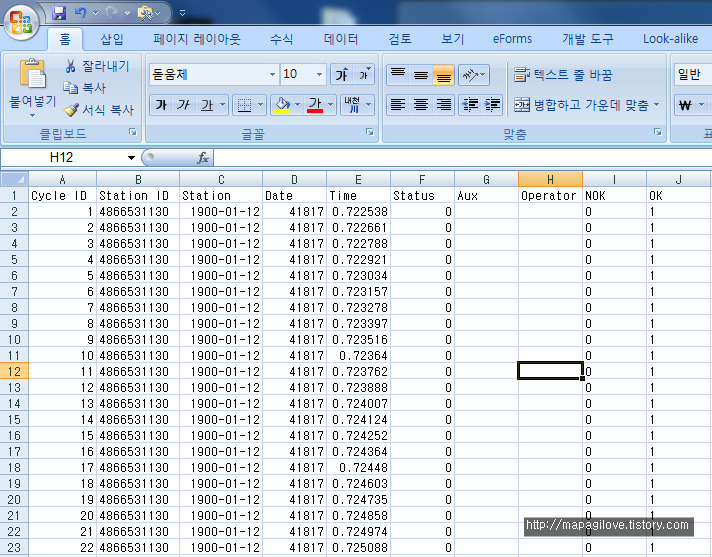Open the eForms tab
Viewport: 712px width, 557px height.
click(x=512, y=39)
